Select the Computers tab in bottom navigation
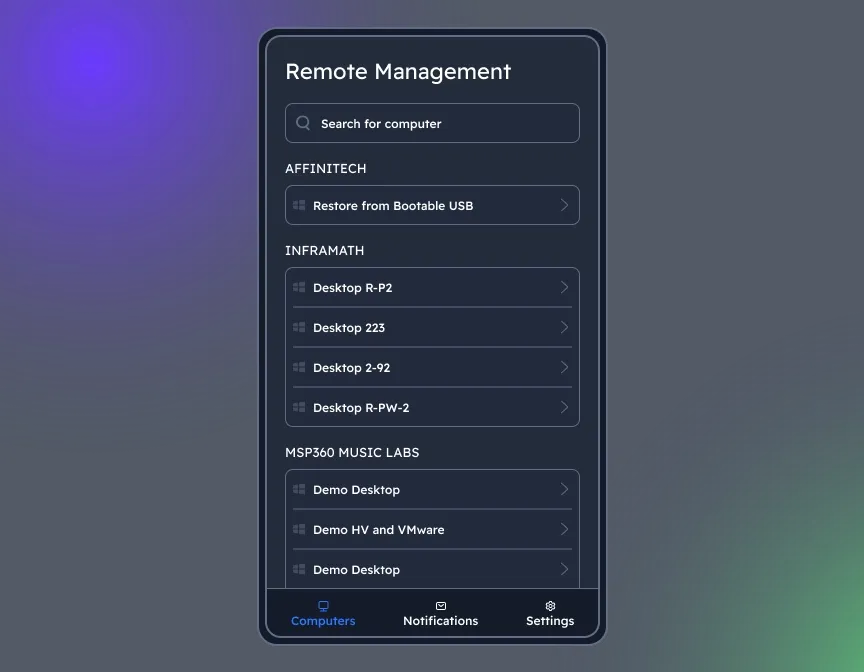The width and height of the screenshot is (864, 672). 323,614
